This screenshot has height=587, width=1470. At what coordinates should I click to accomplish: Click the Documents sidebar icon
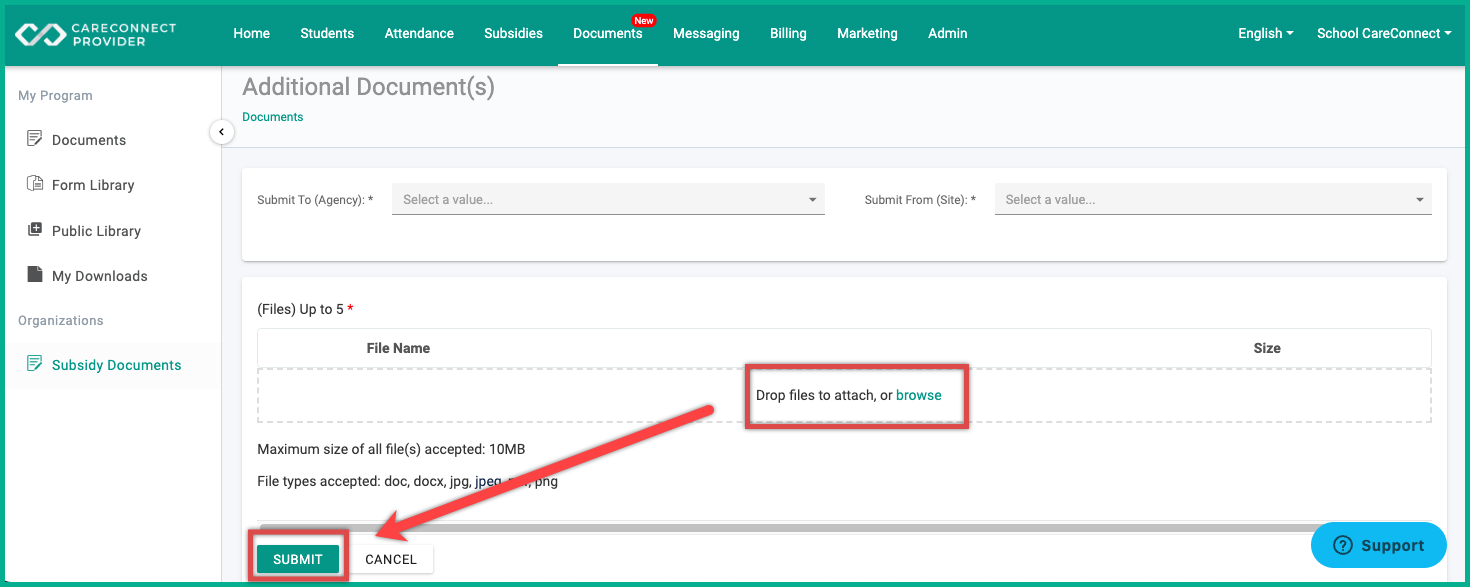point(35,139)
